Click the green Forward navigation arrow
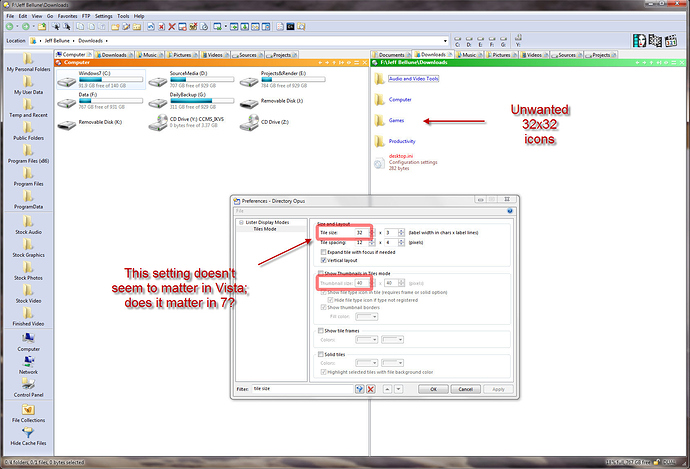 (26, 27)
